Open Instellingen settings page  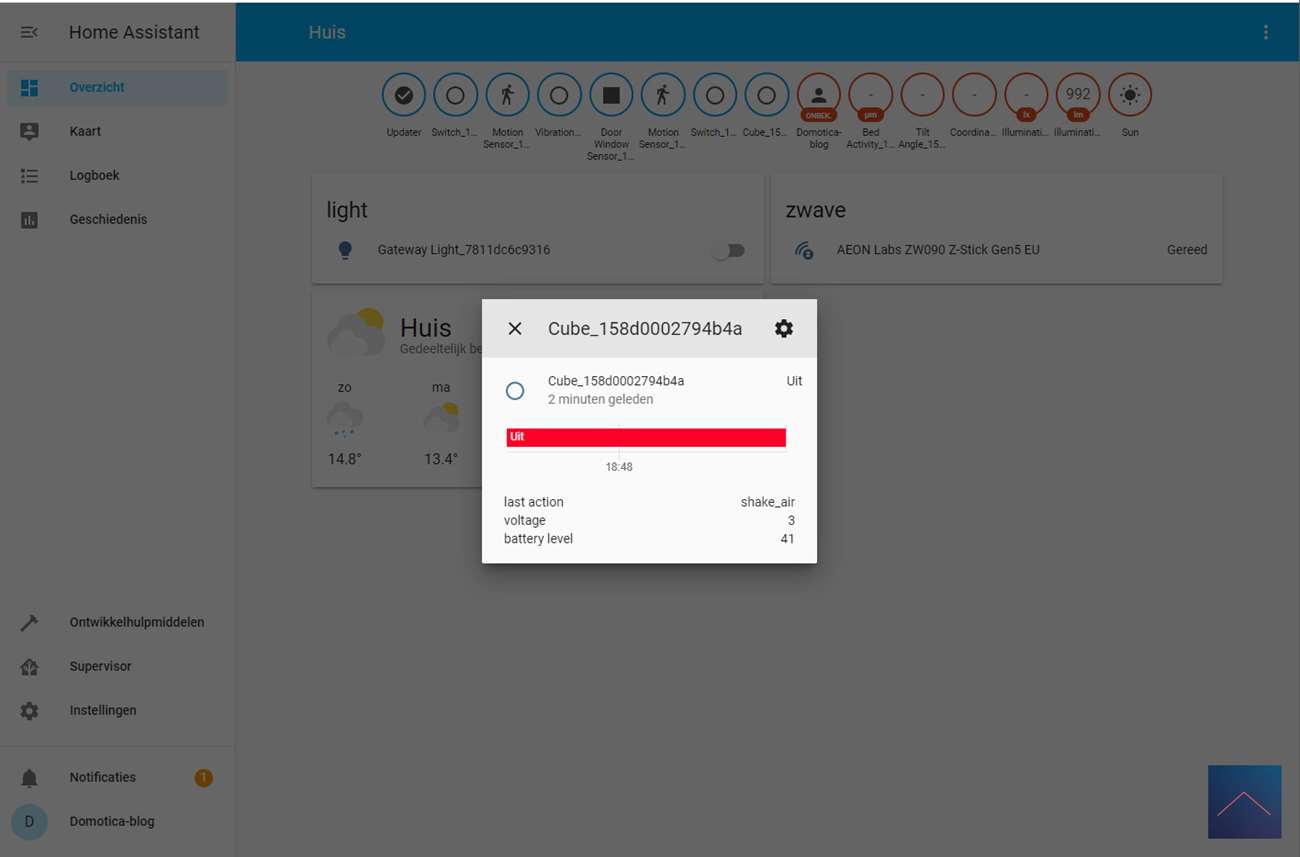(x=103, y=710)
